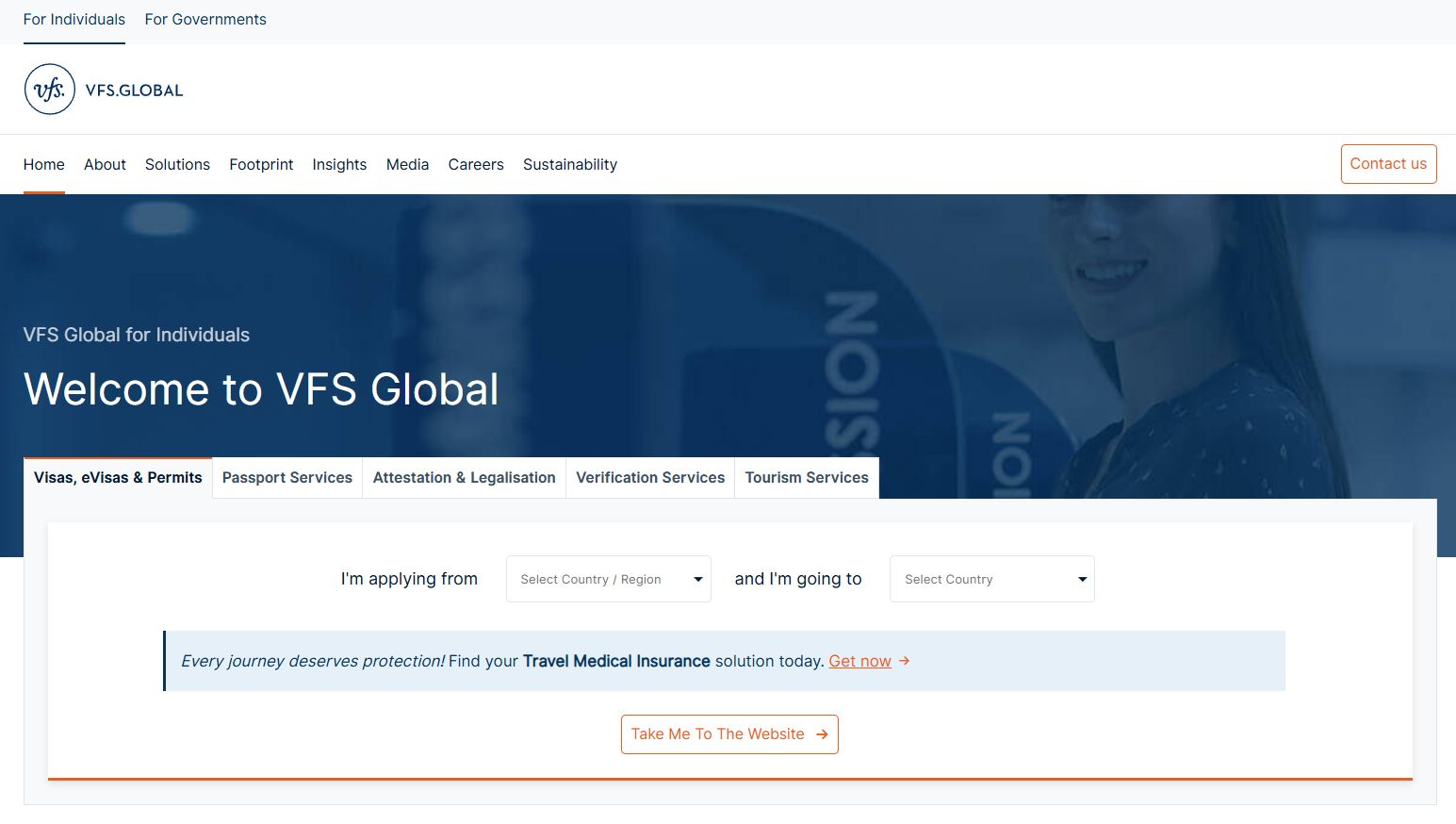Click the Contact us button
Screen dimensions: 1456x824
click(x=1388, y=164)
